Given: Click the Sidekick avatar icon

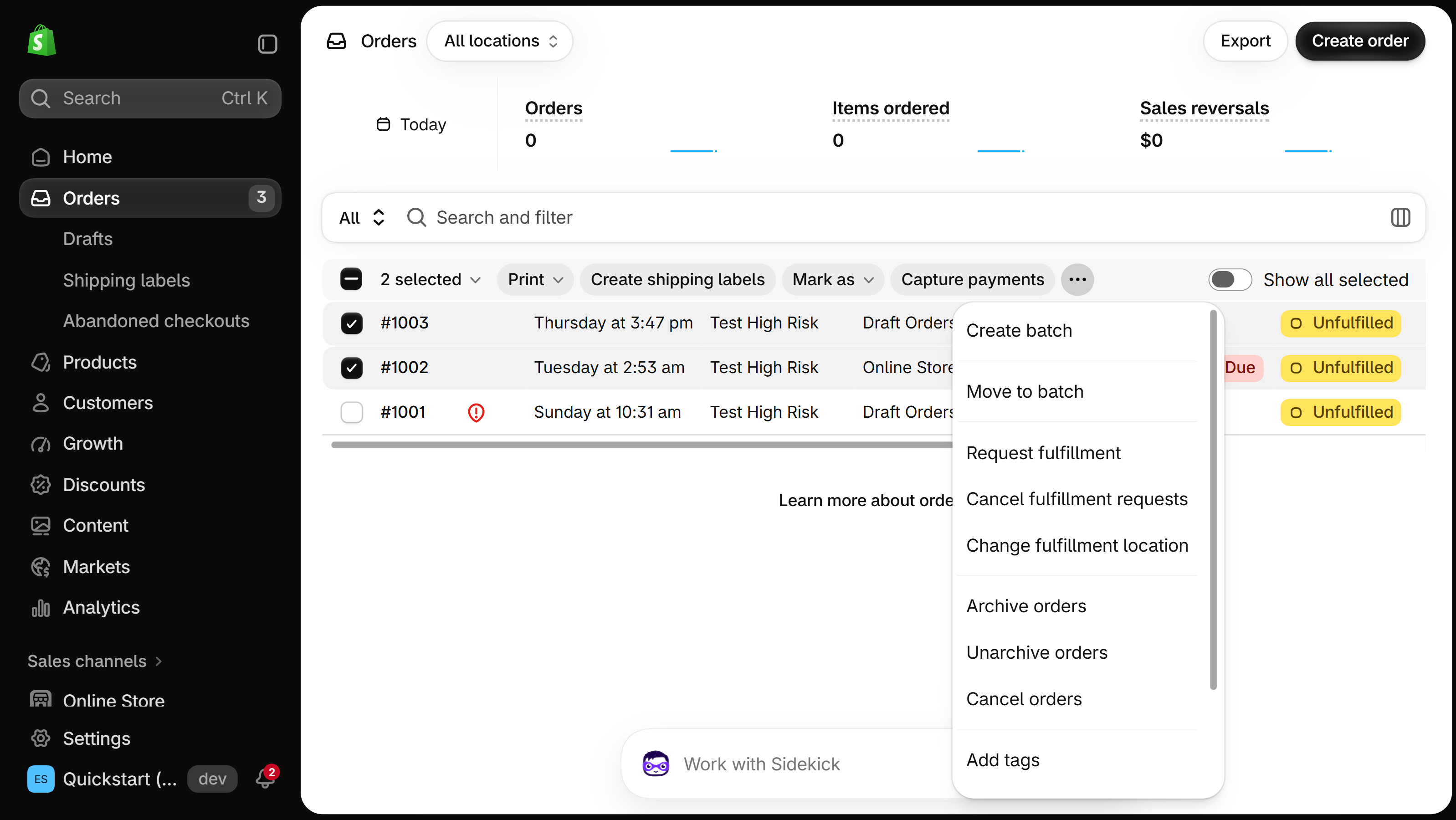Looking at the screenshot, I should (656, 764).
